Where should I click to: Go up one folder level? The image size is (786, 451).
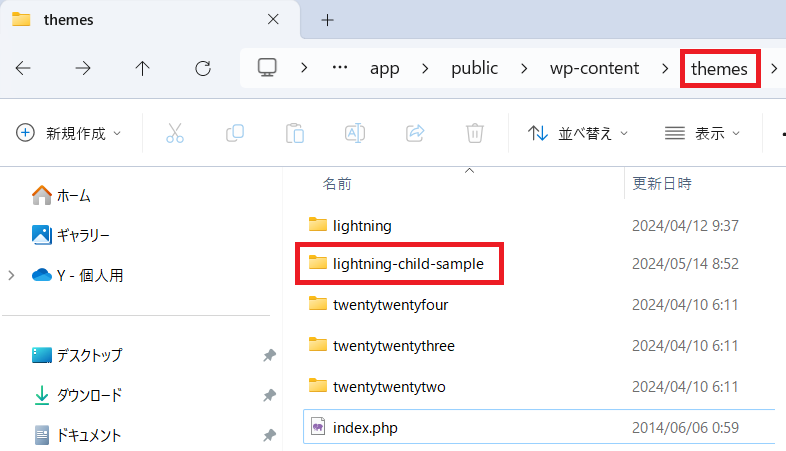click(x=142, y=68)
